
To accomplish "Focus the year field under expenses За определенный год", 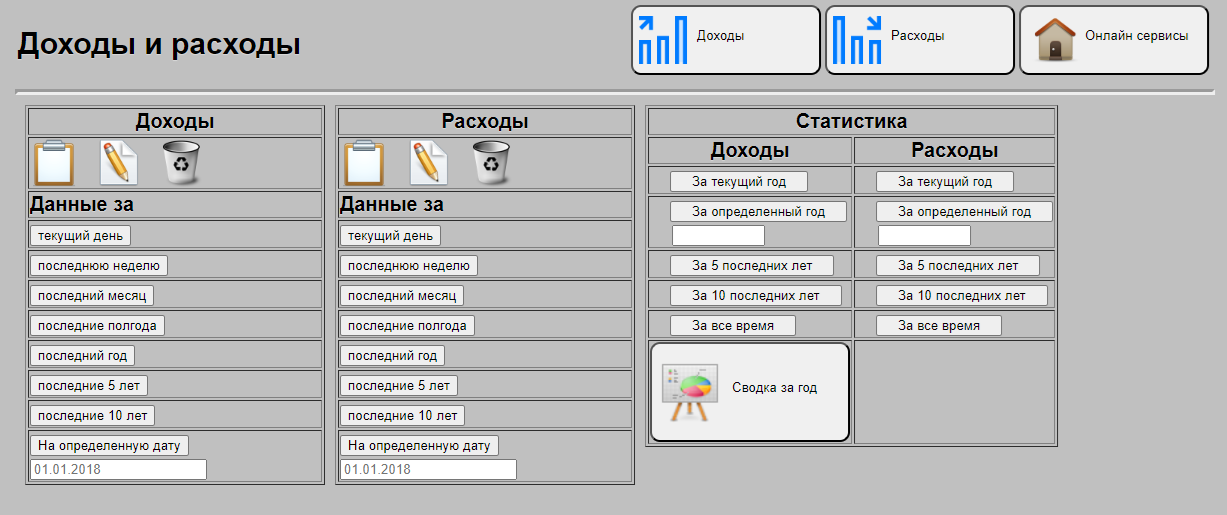I will [x=924, y=236].
